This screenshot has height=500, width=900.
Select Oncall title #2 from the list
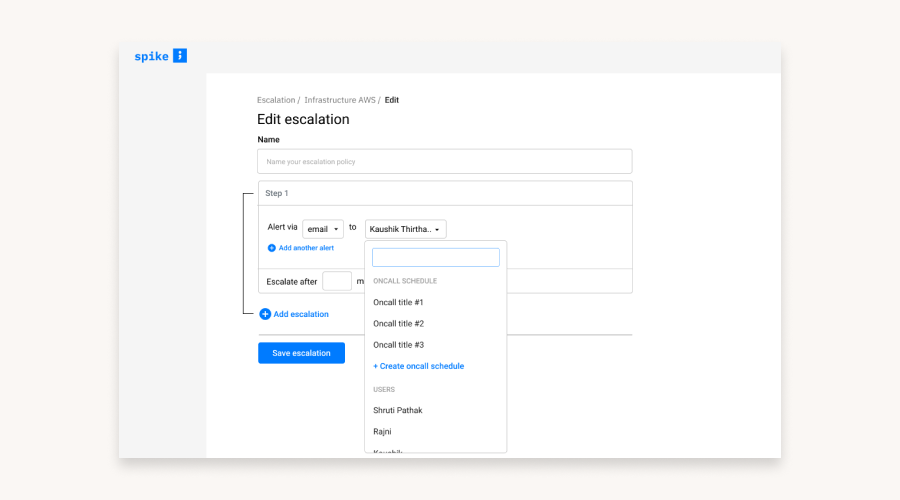(398, 324)
